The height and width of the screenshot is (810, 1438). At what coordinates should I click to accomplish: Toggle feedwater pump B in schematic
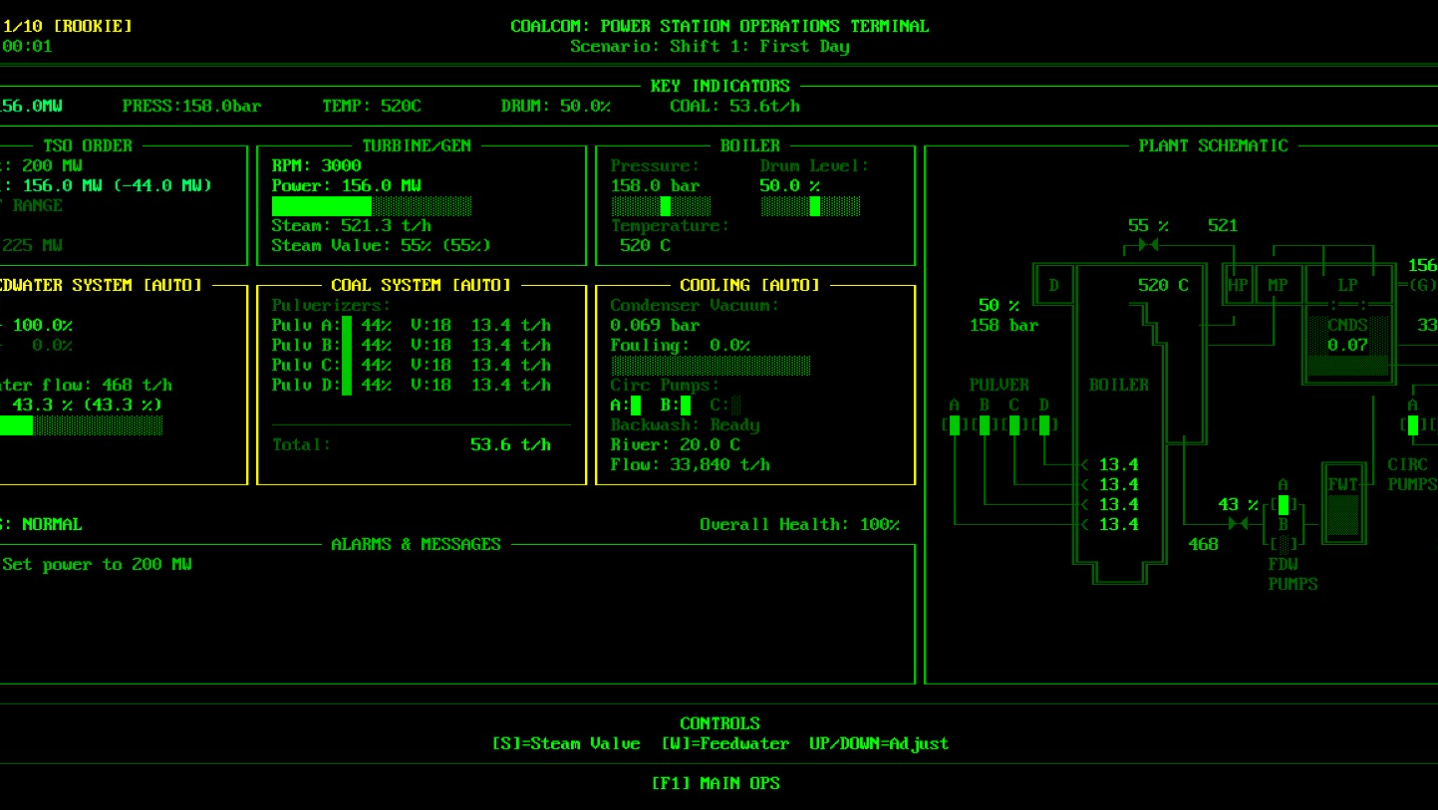(1284, 544)
